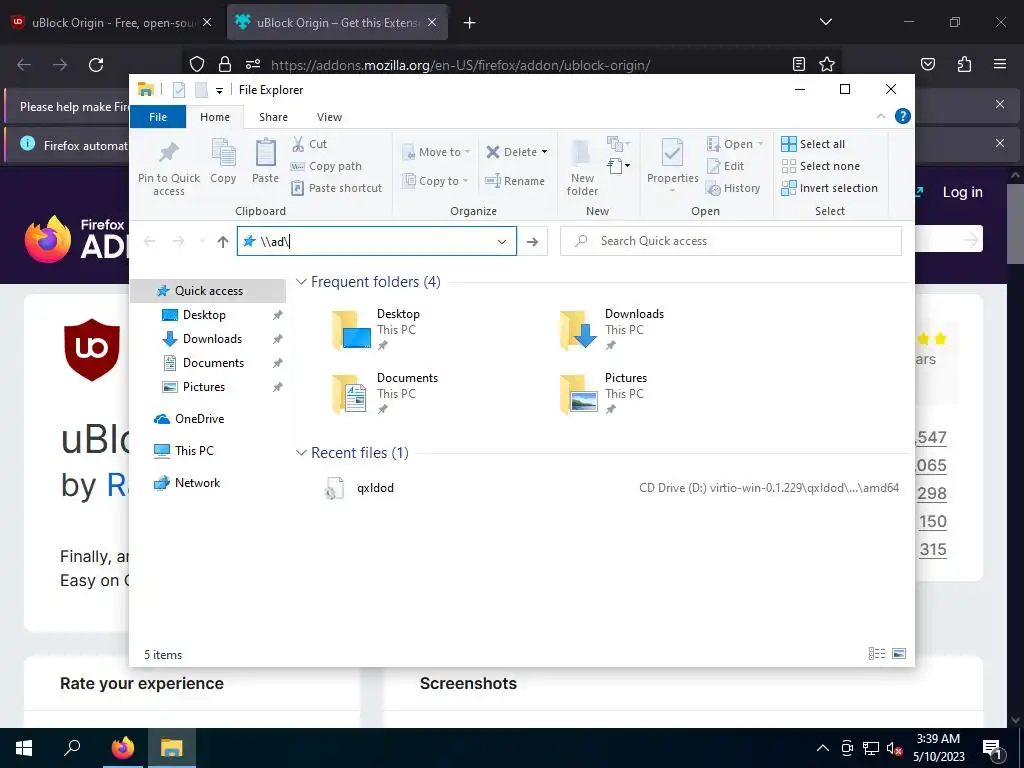Select the Documents frequent folder icon

click(x=349, y=394)
